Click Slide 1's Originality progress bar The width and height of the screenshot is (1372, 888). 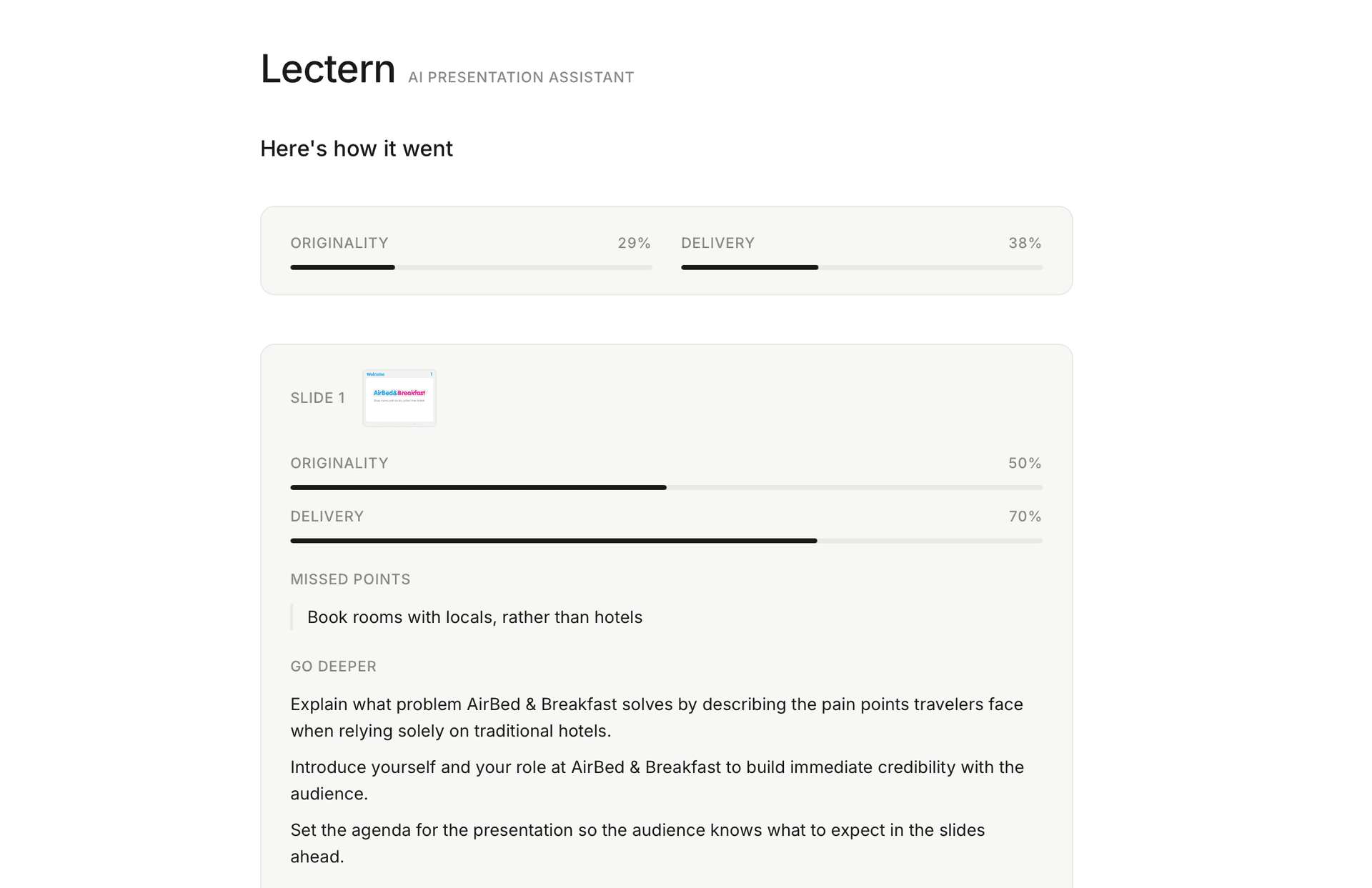[x=665, y=487]
